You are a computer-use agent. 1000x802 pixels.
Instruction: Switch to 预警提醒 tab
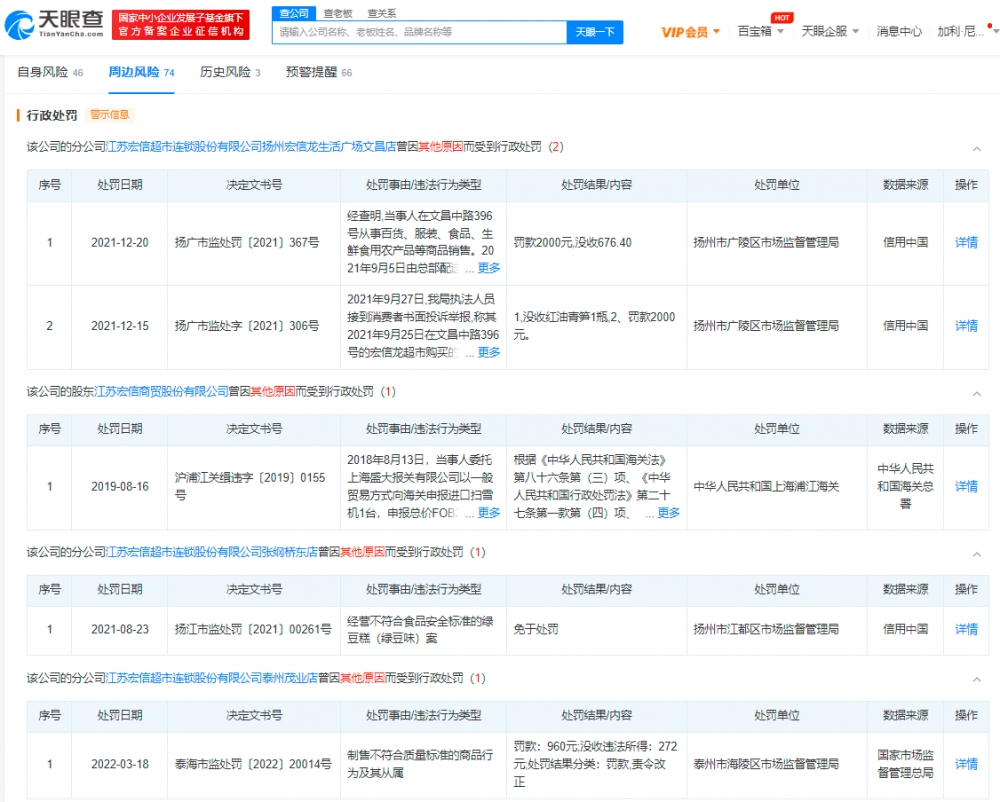(318, 72)
